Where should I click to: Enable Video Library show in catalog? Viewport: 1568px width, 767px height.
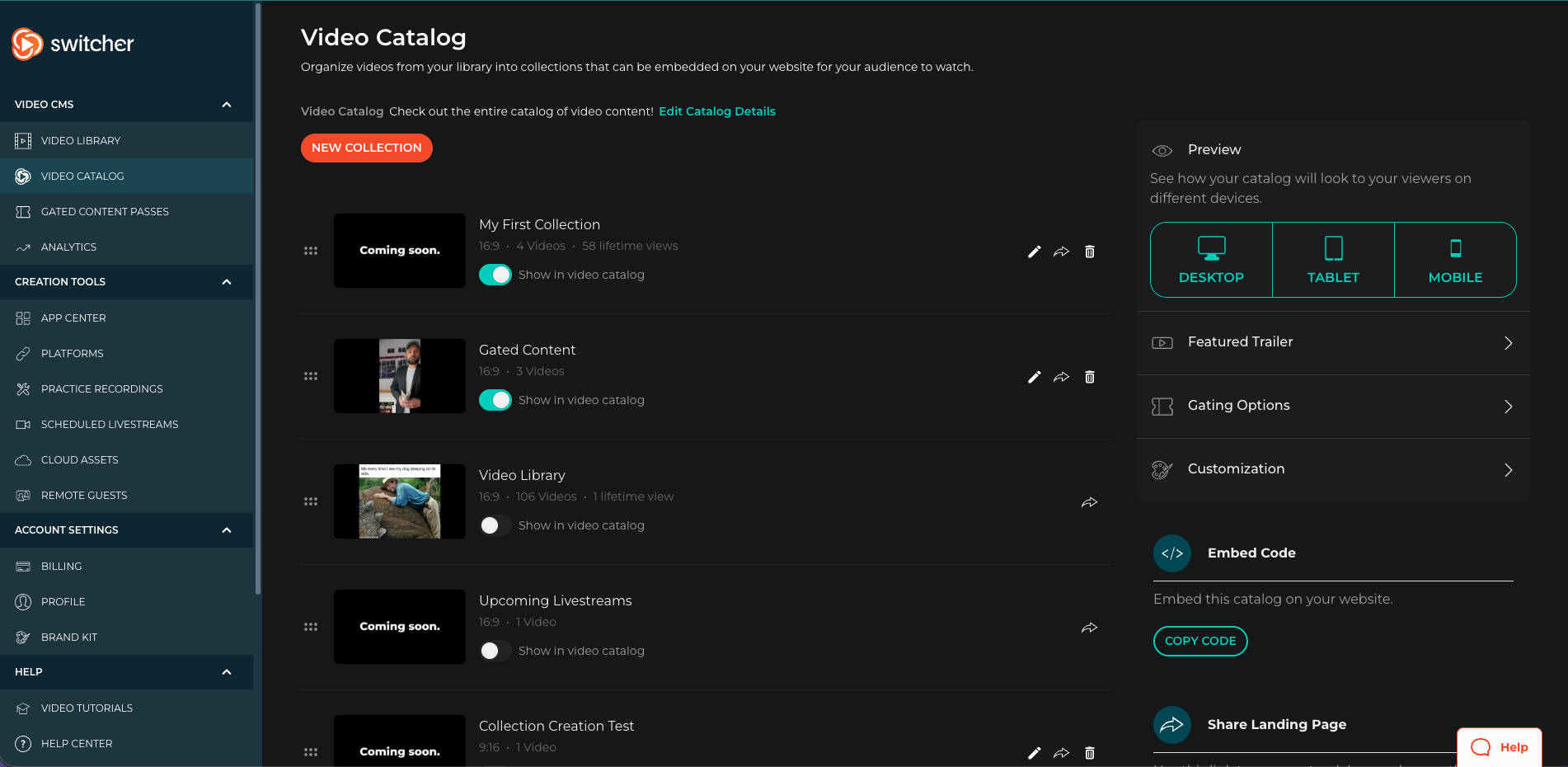pos(495,525)
